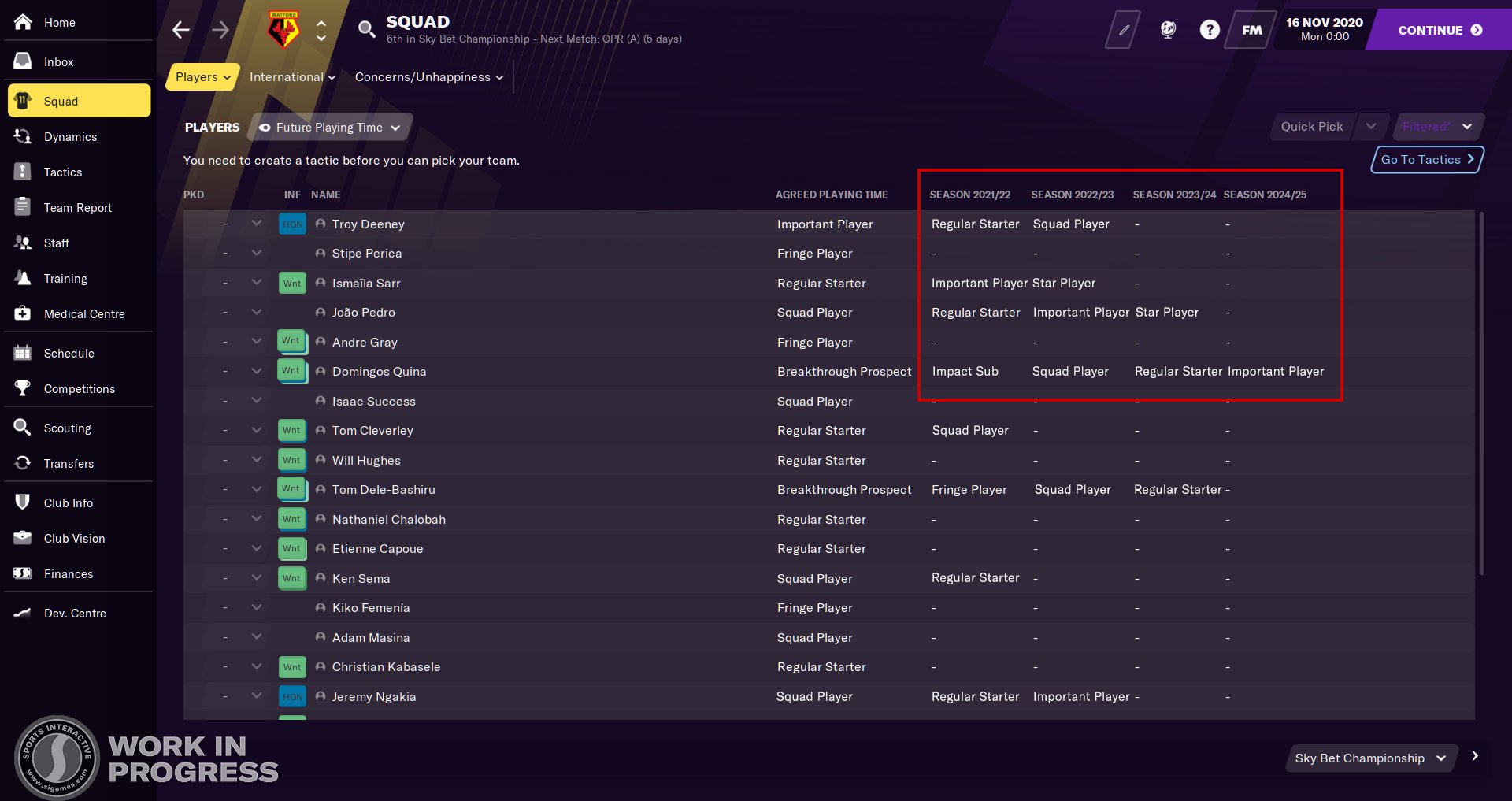
Task: Click the Wnt badge for Will Hughes
Action: [x=292, y=460]
